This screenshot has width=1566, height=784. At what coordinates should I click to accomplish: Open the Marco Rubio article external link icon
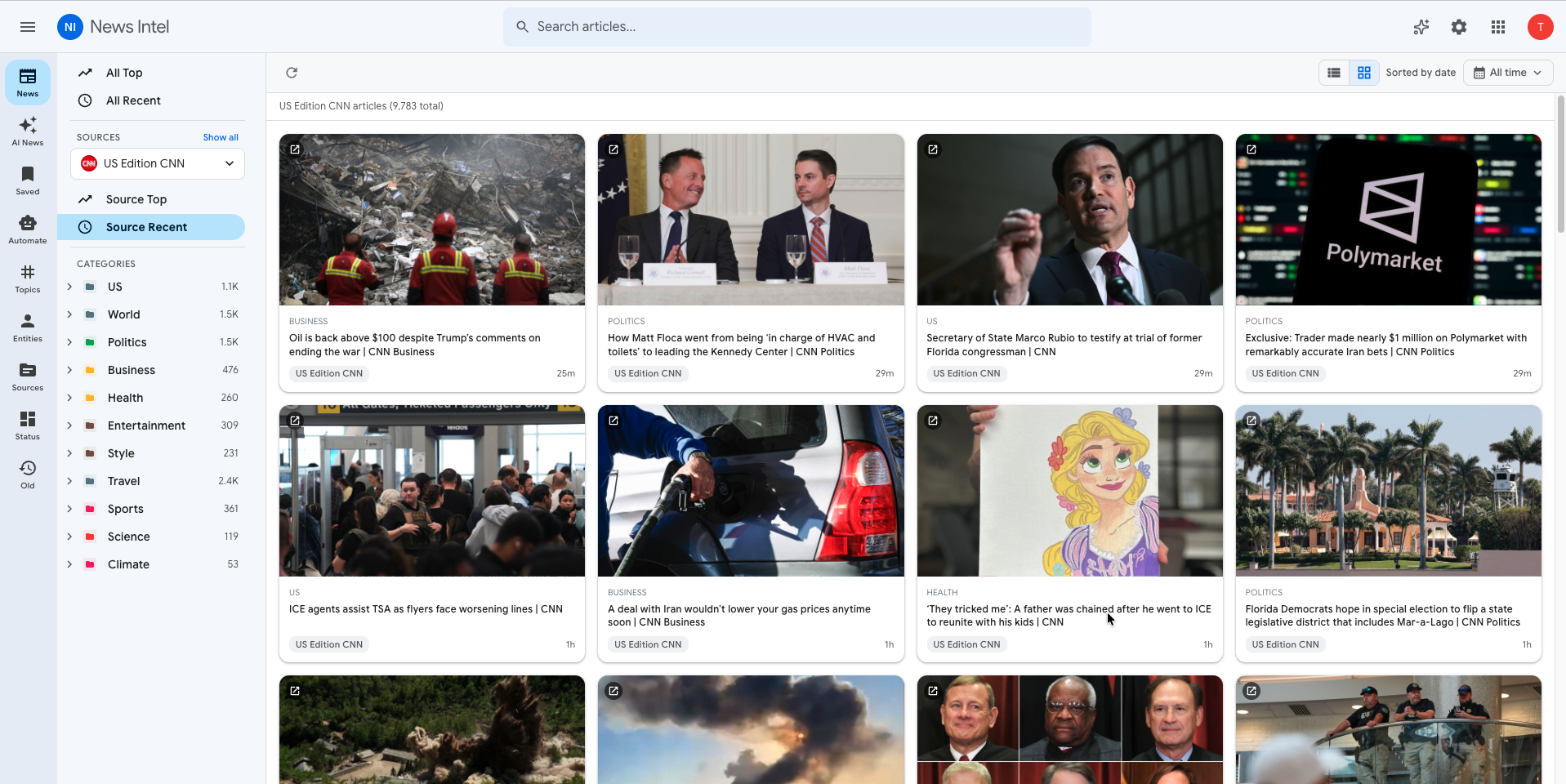click(933, 149)
